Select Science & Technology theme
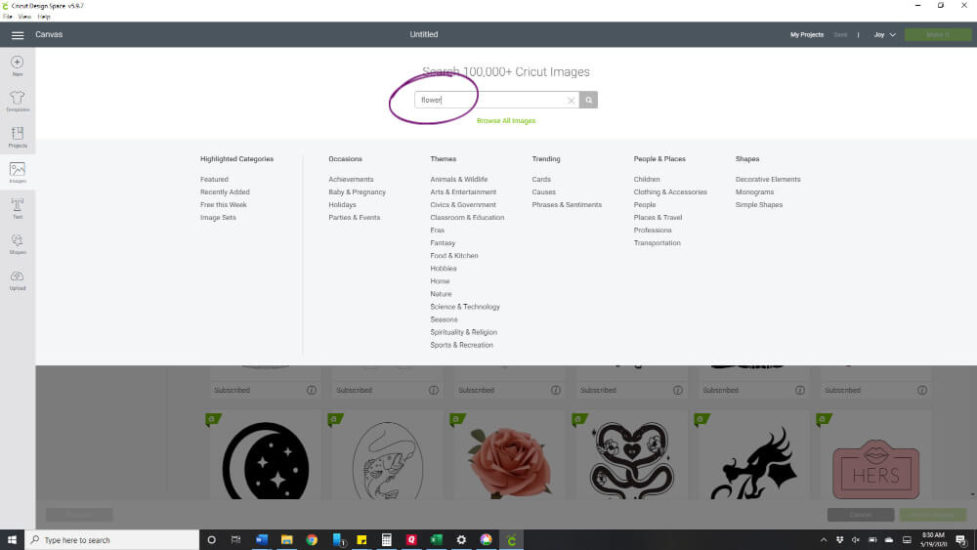Viewport: 977px width, 550px height. click(465, 307)
